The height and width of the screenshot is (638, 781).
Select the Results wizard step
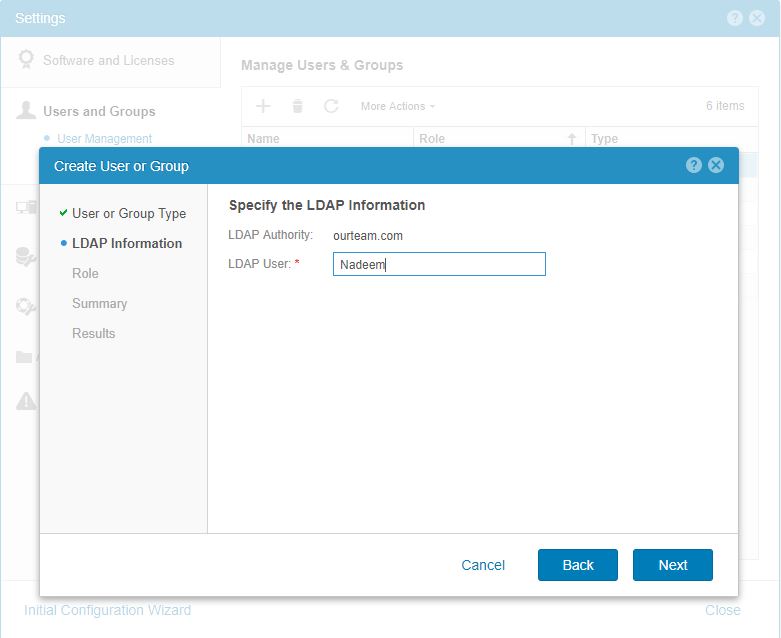93,333
